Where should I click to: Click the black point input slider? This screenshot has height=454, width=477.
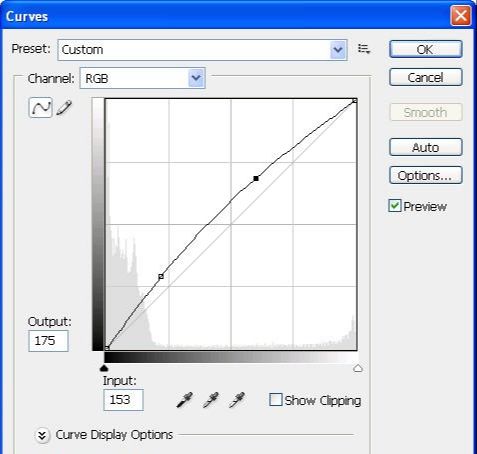[104, 368]
